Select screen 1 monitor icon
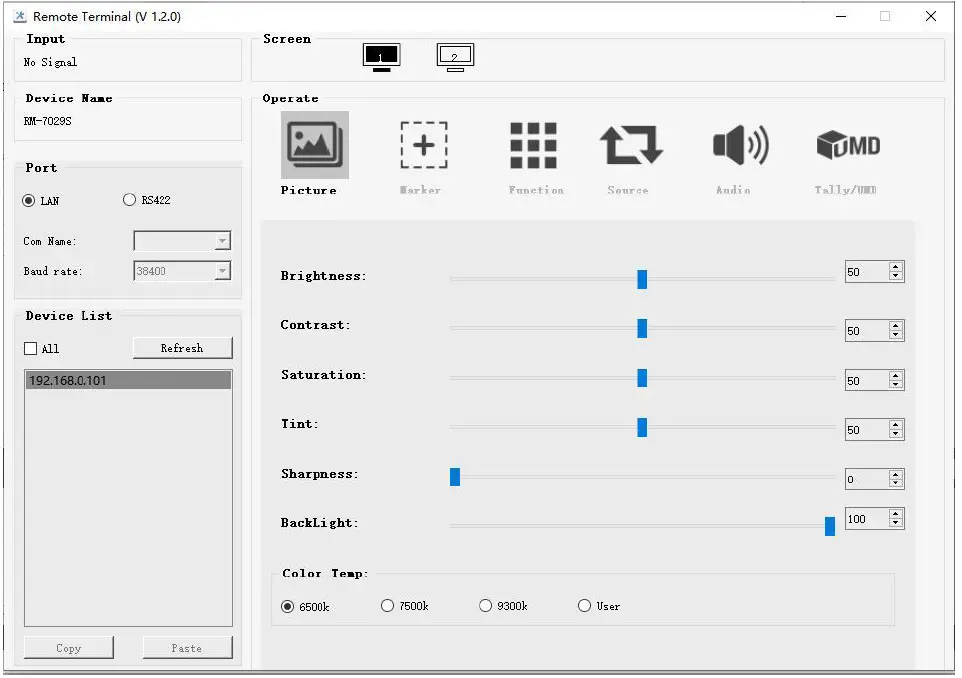 tap(381, 58)
